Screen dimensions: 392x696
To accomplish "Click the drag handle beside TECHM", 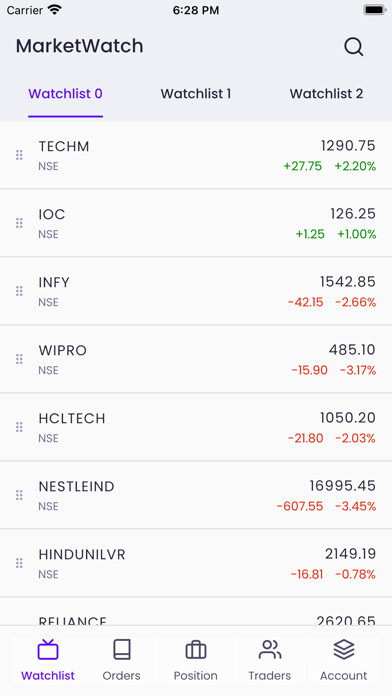I will coord(19,155).
